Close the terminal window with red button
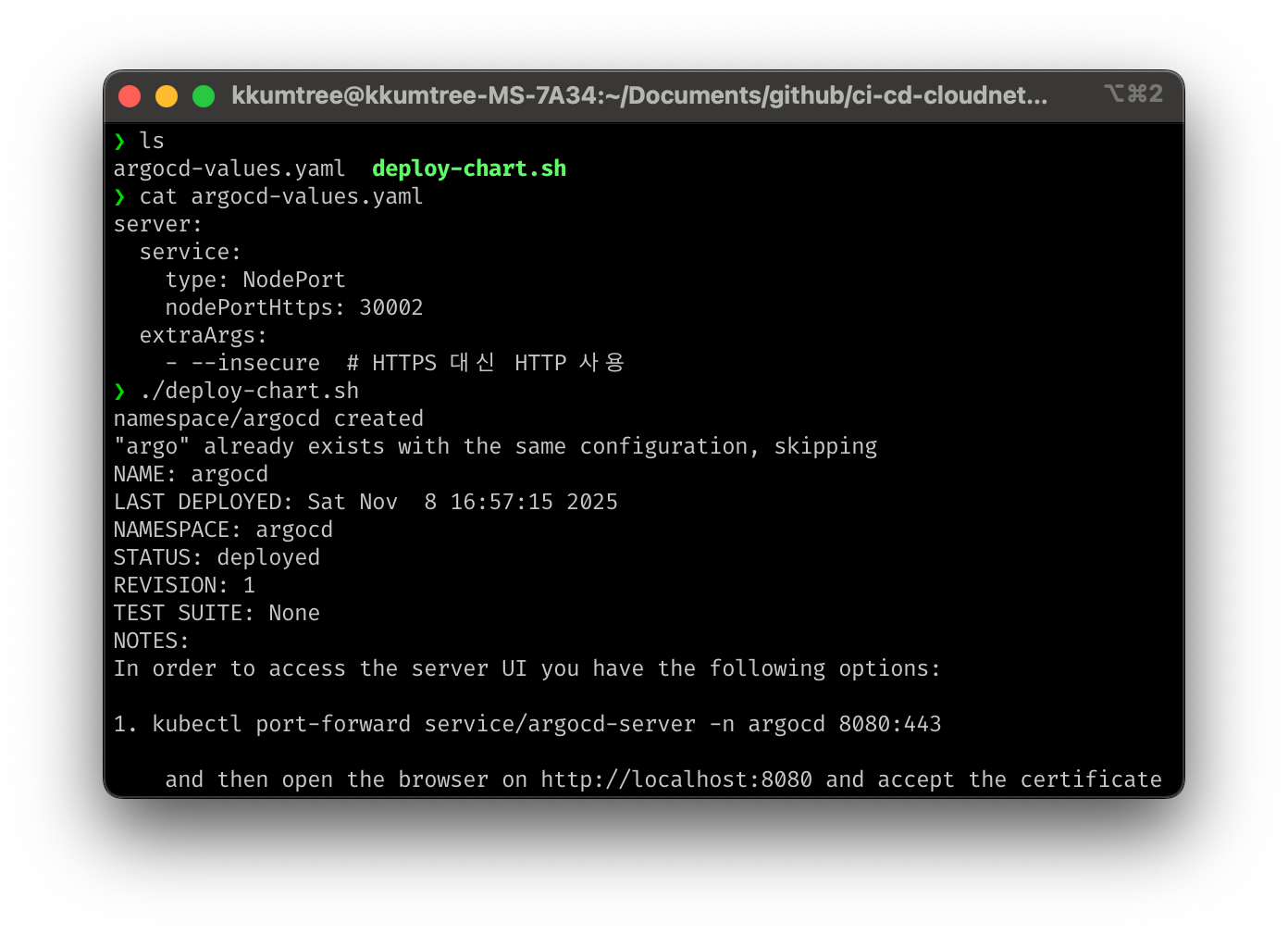Viewport: 1288px width, 935px height. pos(130,96)
